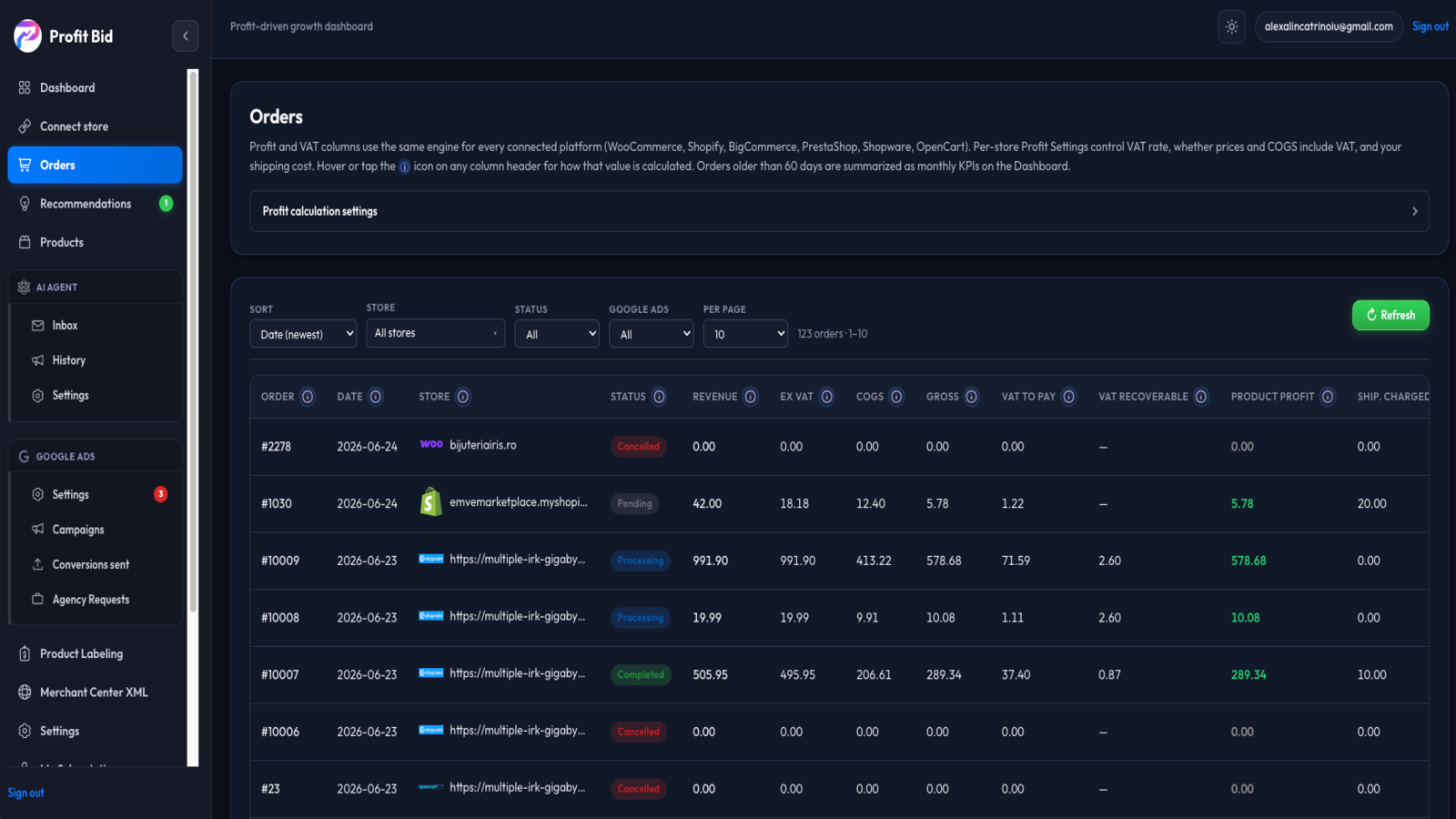
Task: Click the green Refresh button
Action: pos(1390,315)
